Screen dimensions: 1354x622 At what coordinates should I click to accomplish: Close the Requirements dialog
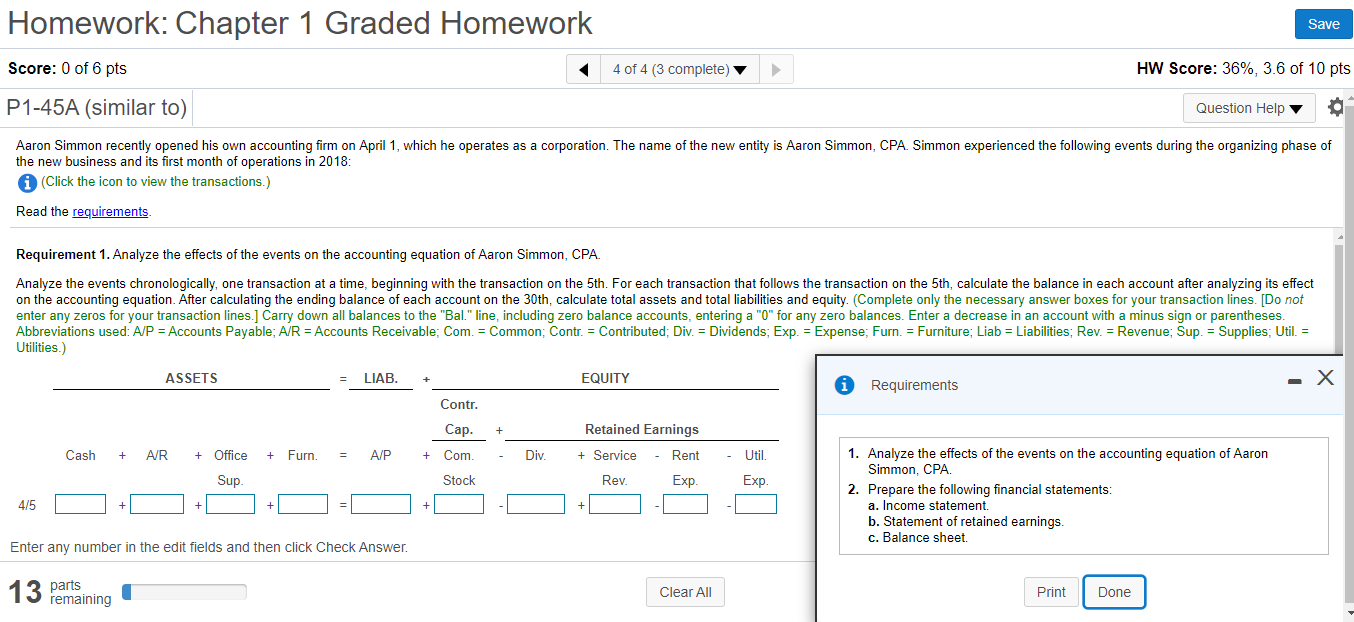tap(1325, 377)
